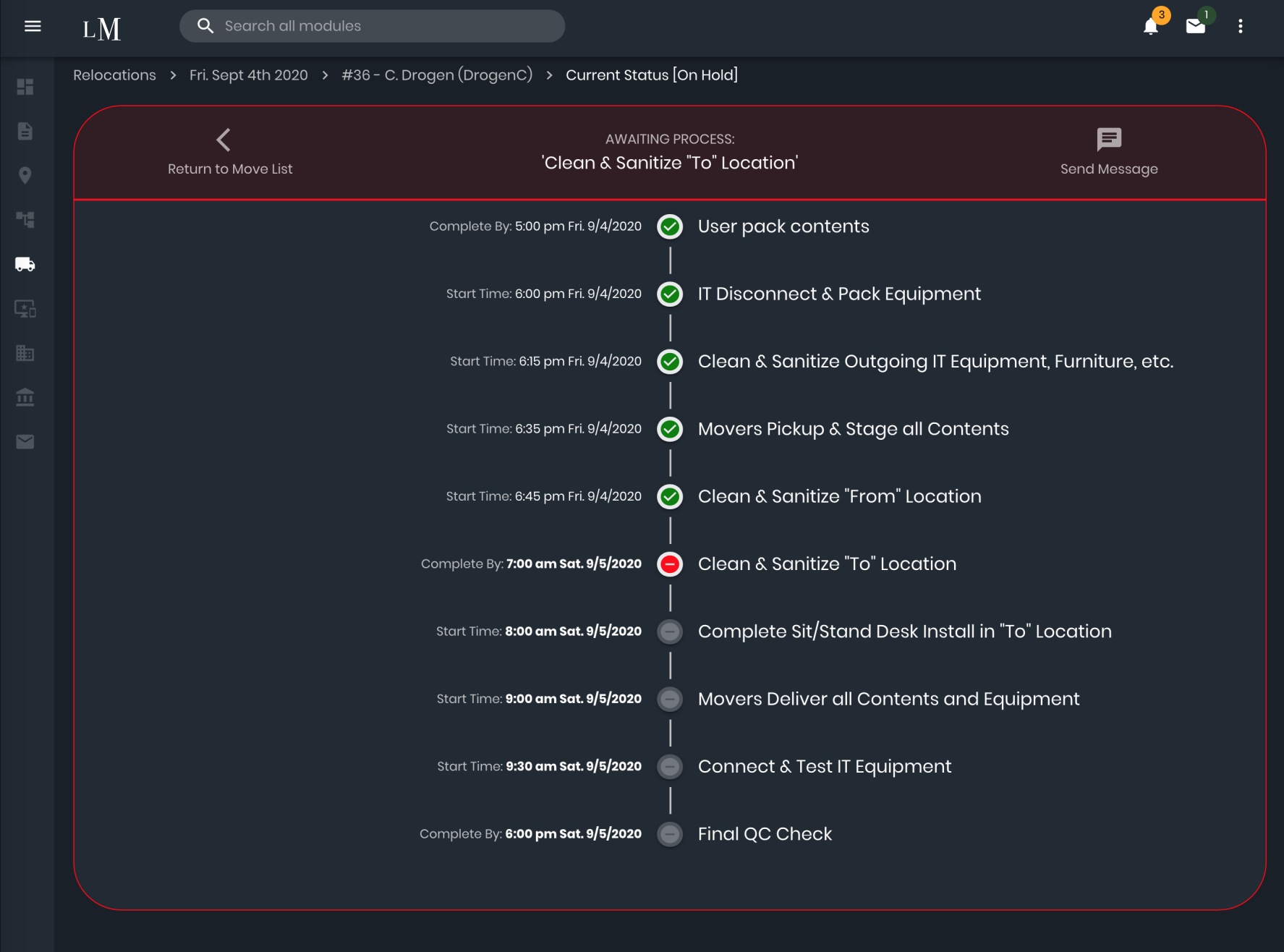
Task: Open the #36 - C. Drogen breadcrumb
Action: (x=437, y=75)
